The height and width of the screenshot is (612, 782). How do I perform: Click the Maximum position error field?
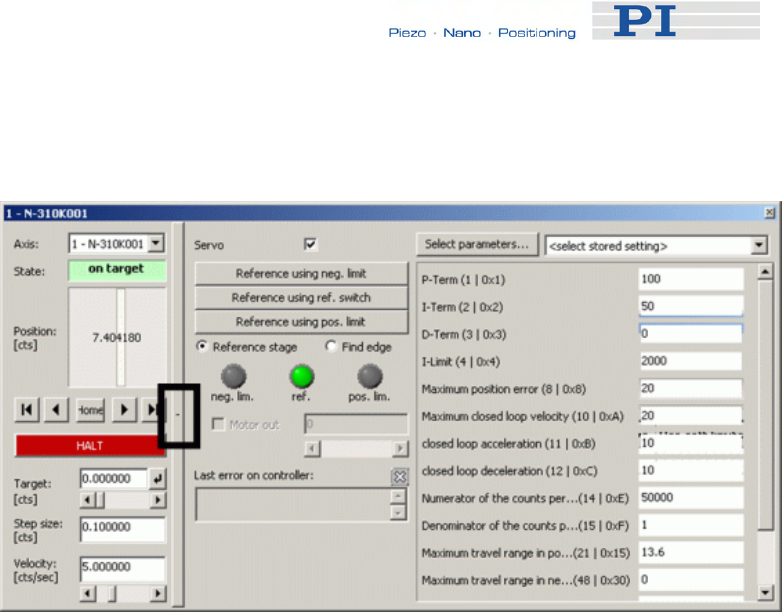click(691, 388)
